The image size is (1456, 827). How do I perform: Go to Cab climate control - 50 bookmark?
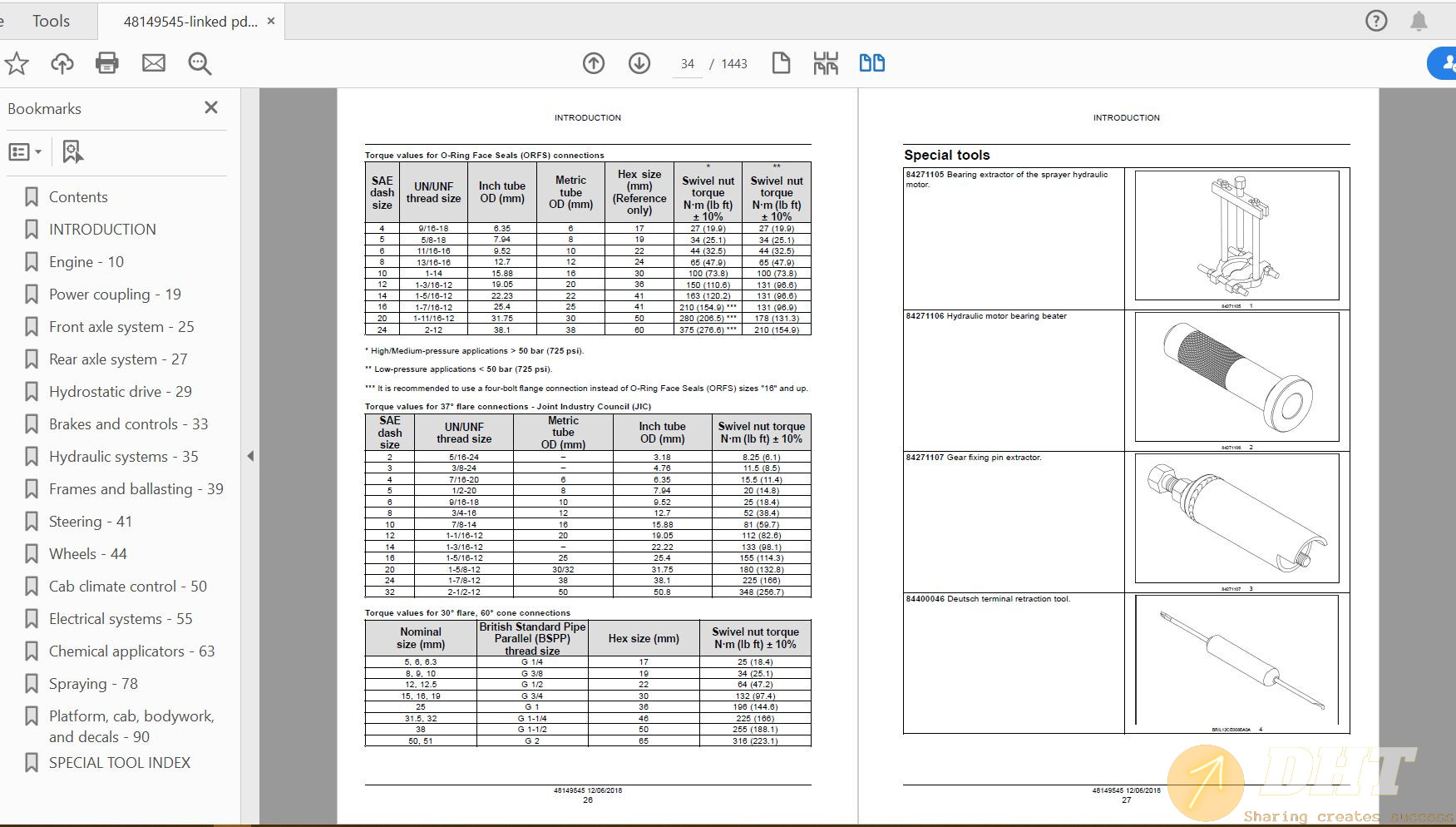click(128, 587)
